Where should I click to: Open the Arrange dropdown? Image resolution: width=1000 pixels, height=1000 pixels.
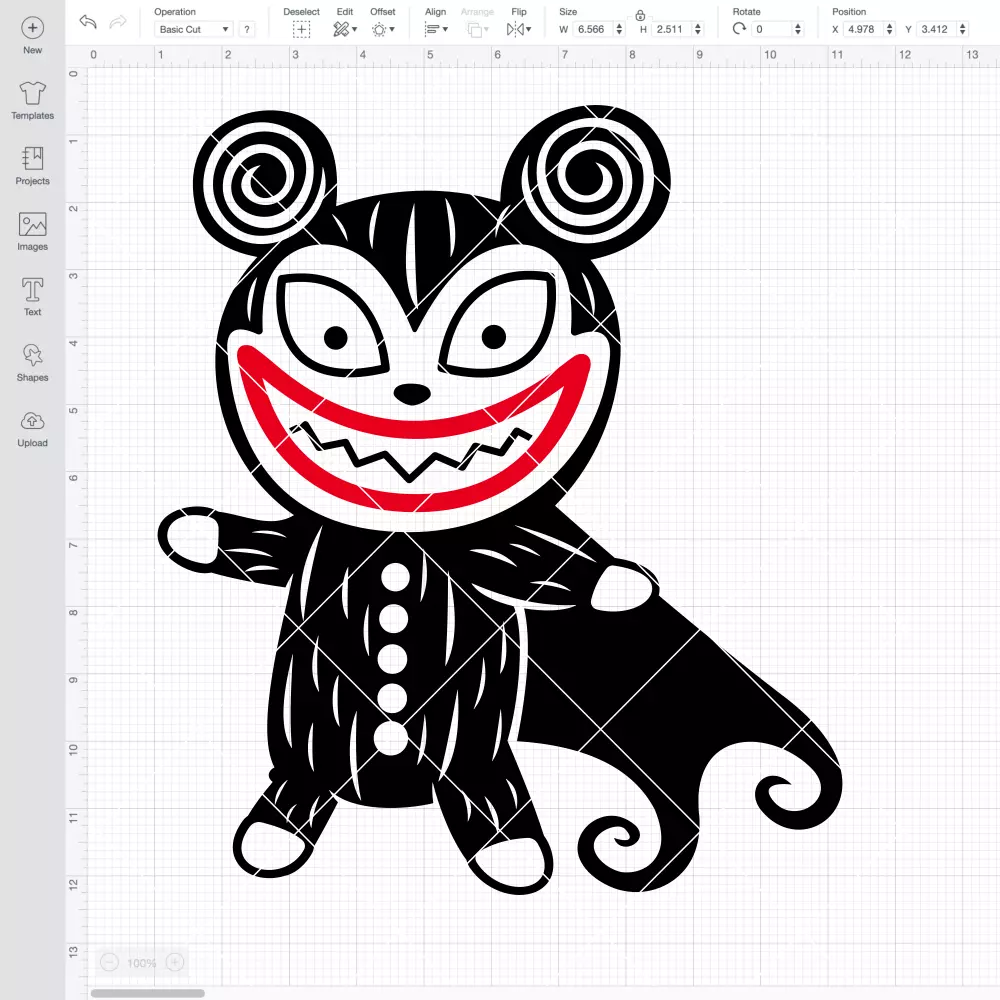(x=478, y=29)
